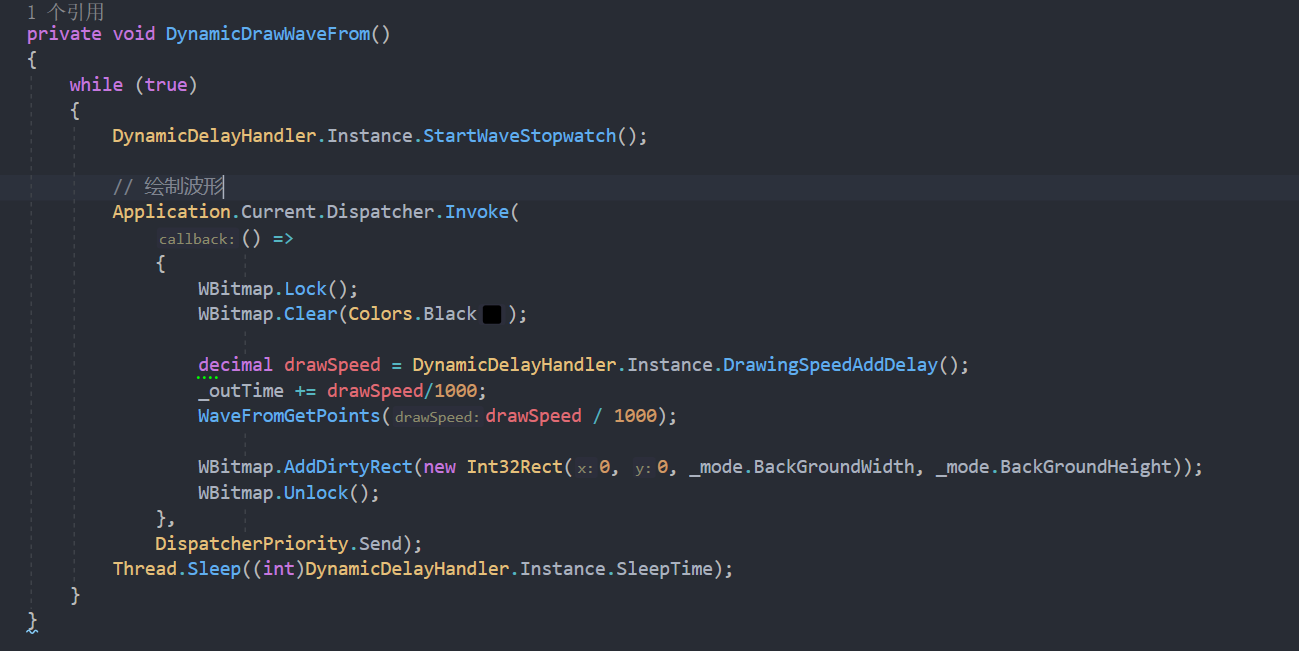Click "DispatcherPriority" enum name
This screenshot has height=651, width=1299.
[251, 544]
